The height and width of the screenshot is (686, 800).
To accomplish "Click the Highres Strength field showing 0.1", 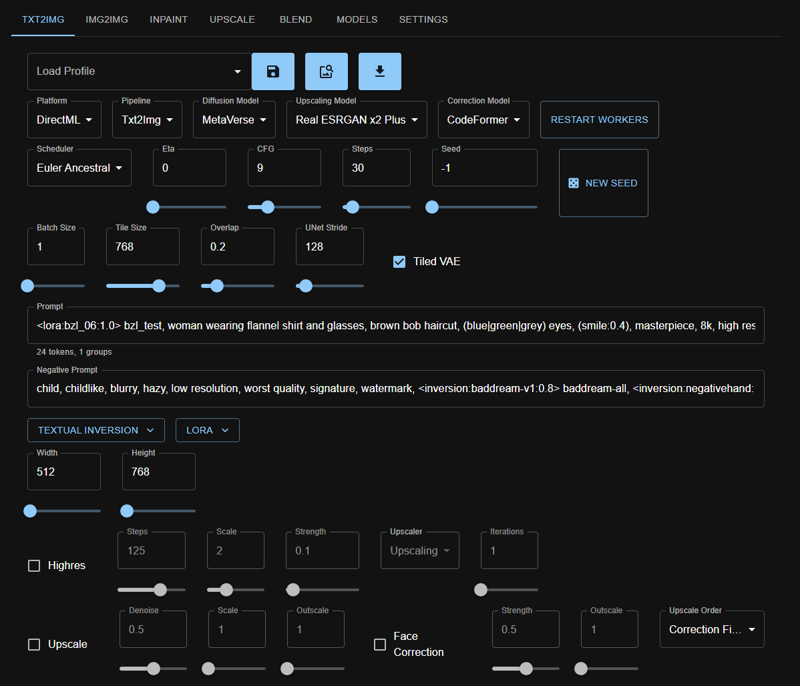I will [322, 551].
